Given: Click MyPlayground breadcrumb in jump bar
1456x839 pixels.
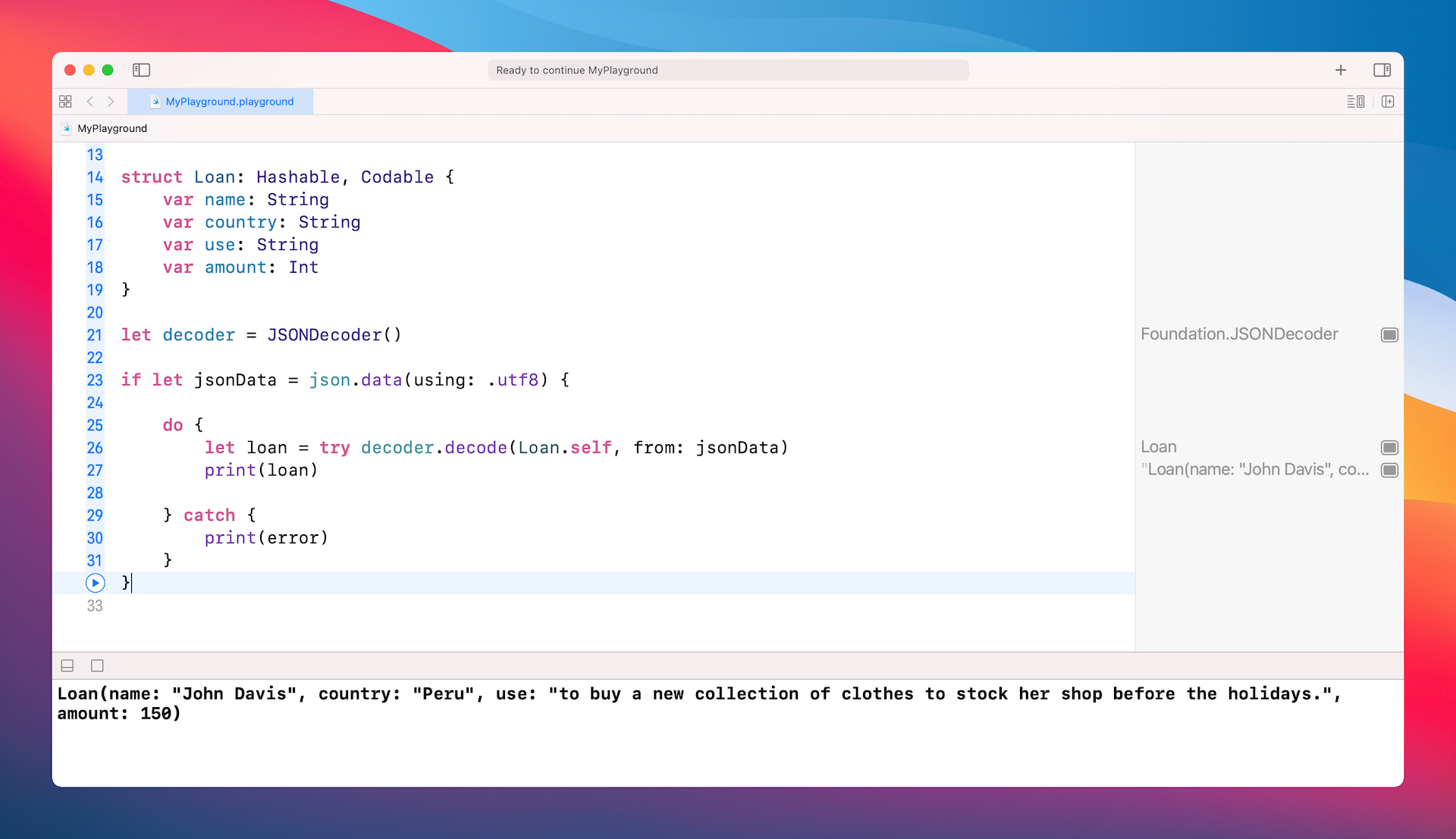Looking at the screenshot, I should pos(111,128).
